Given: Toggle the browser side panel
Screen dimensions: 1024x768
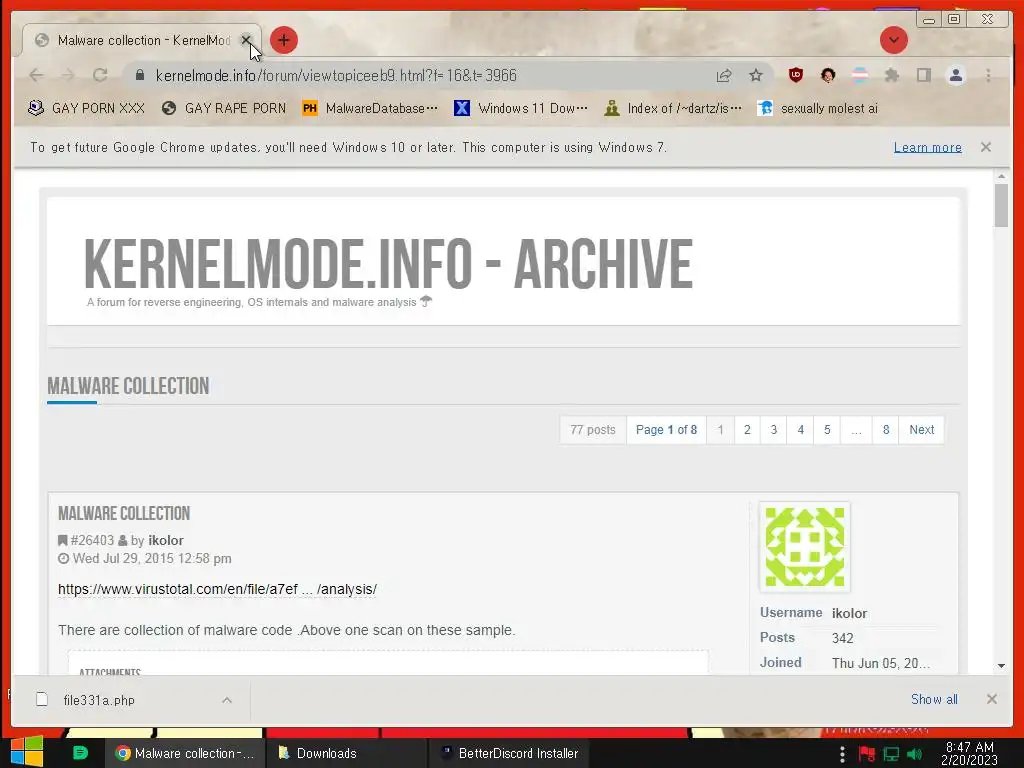Looking at the screenshot, I should point(923,76).
